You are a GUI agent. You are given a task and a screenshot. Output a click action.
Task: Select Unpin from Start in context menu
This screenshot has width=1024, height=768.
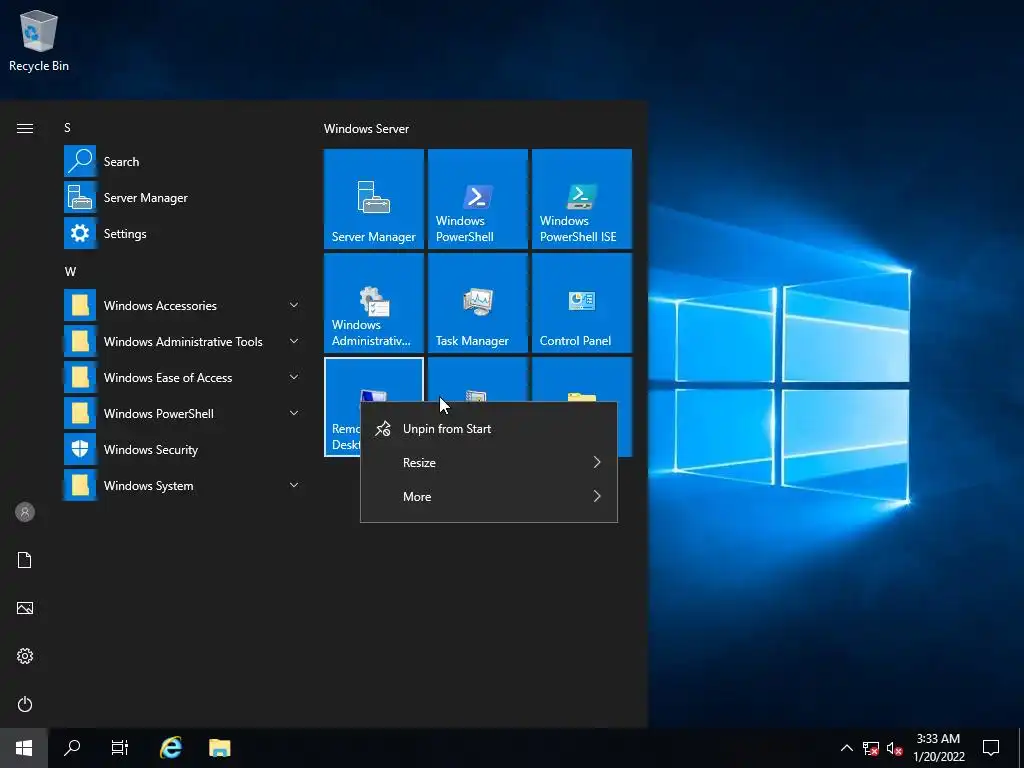(x=488, y=428)
